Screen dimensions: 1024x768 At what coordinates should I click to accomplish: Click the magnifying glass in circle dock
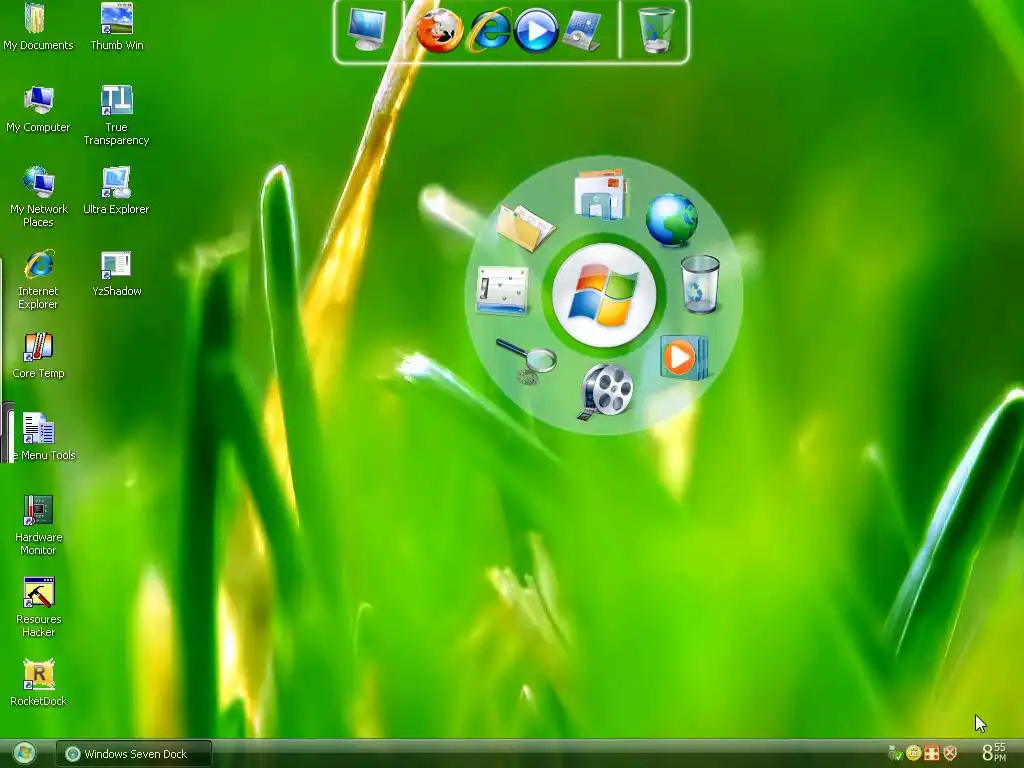tap(526, 360)
